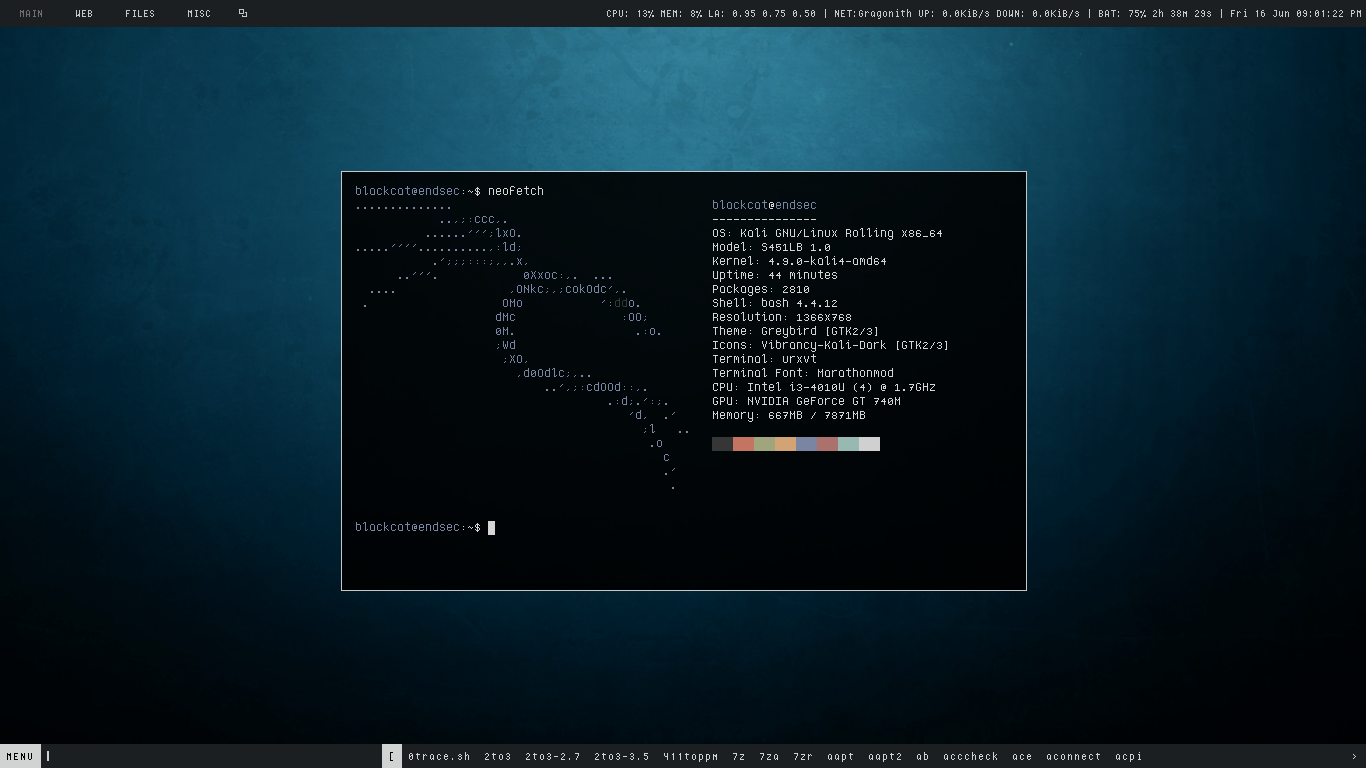Click the window layout icon in top bar
This screenshot has width=1366, height=768.
[243, 14]
